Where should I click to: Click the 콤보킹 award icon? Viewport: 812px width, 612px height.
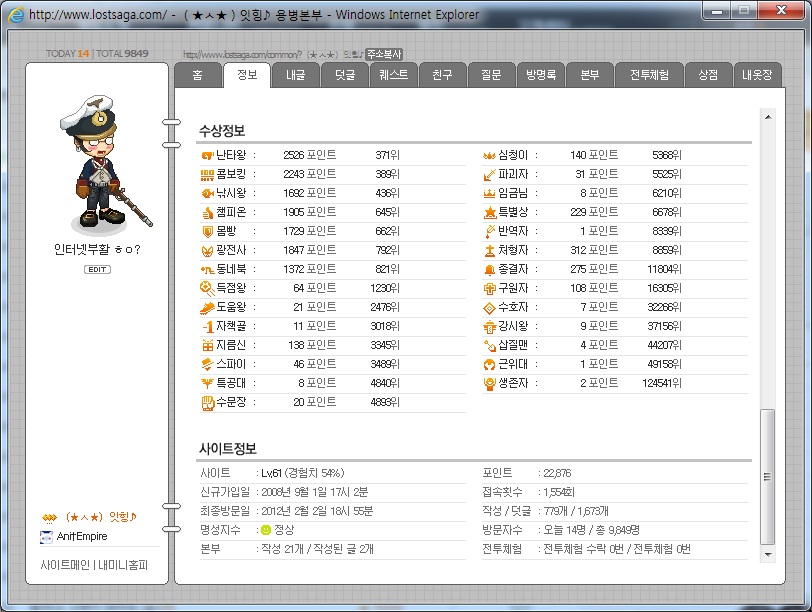pyautogui.click(x=207, y=174)
